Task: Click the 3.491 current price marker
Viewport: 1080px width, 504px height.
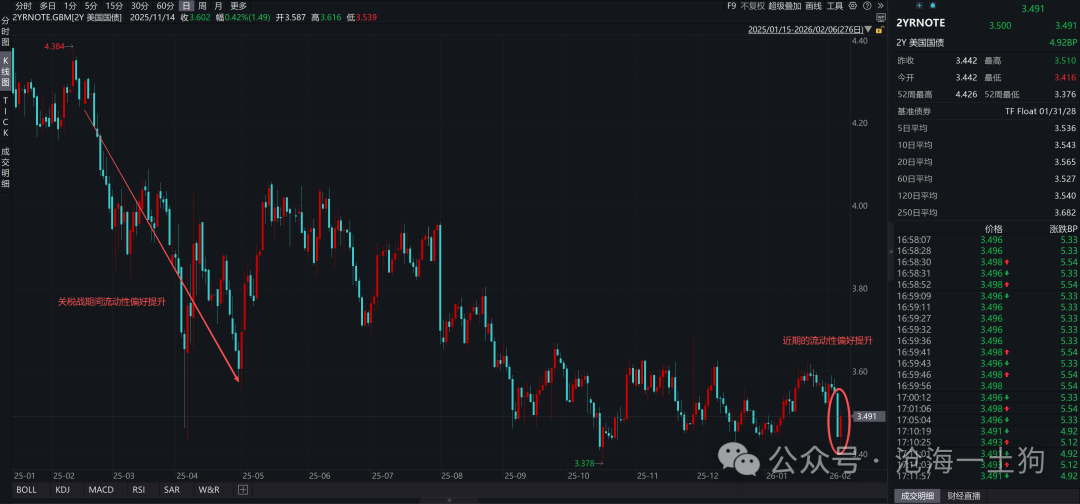Action: click(867, 416)
